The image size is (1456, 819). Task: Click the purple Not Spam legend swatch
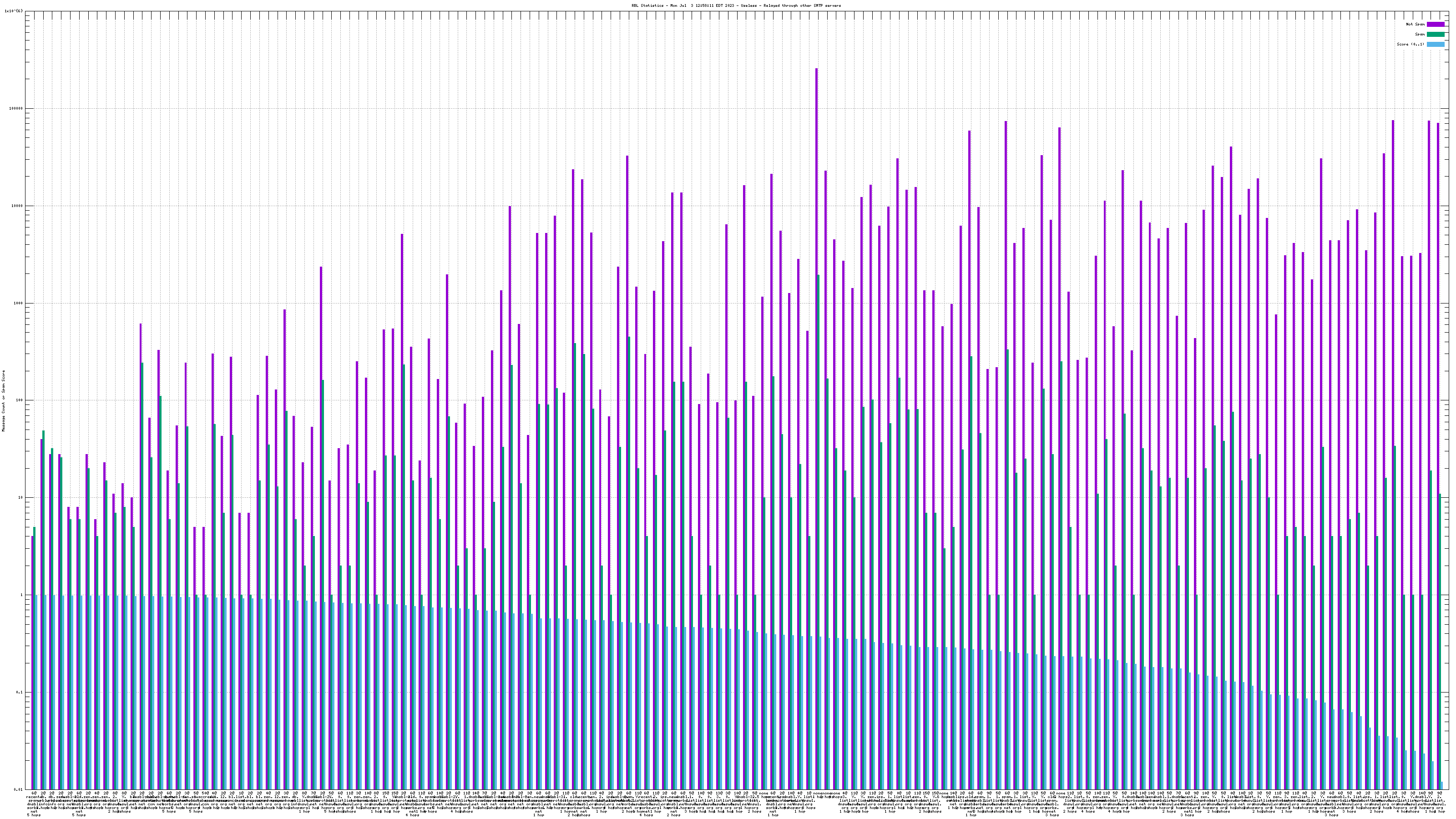[x=1436, y=24]
